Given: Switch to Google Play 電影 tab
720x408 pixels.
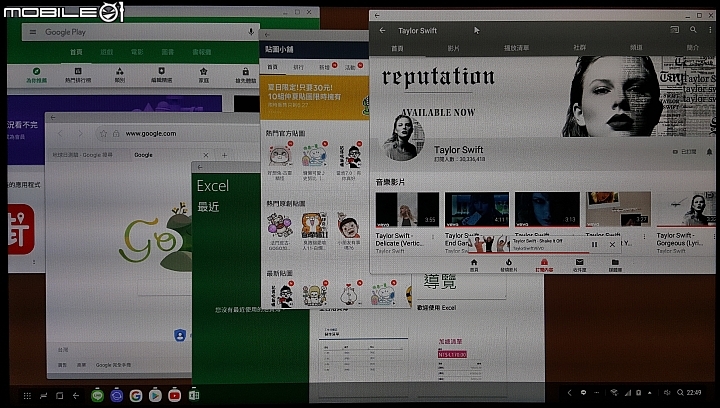Looking at the screenshot, I should pyautogui.click(x=137, y=52).
